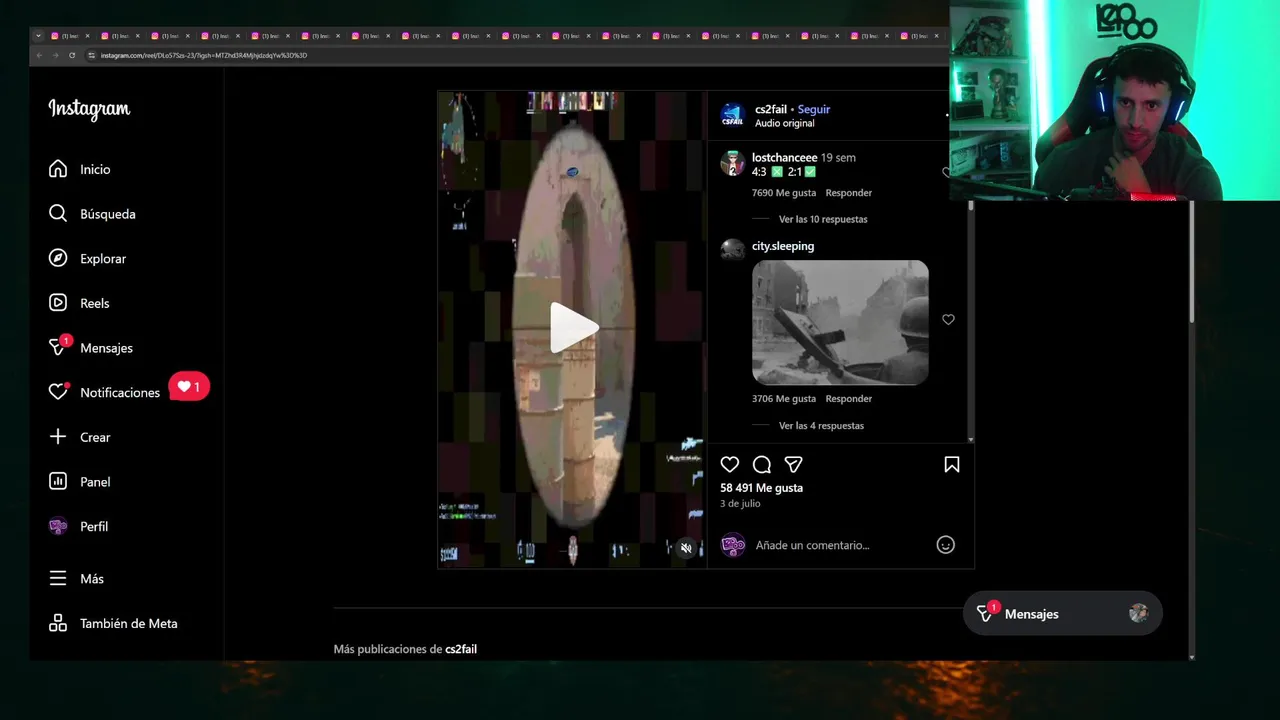Go to Perfil in the sidebar

point(79,526)
